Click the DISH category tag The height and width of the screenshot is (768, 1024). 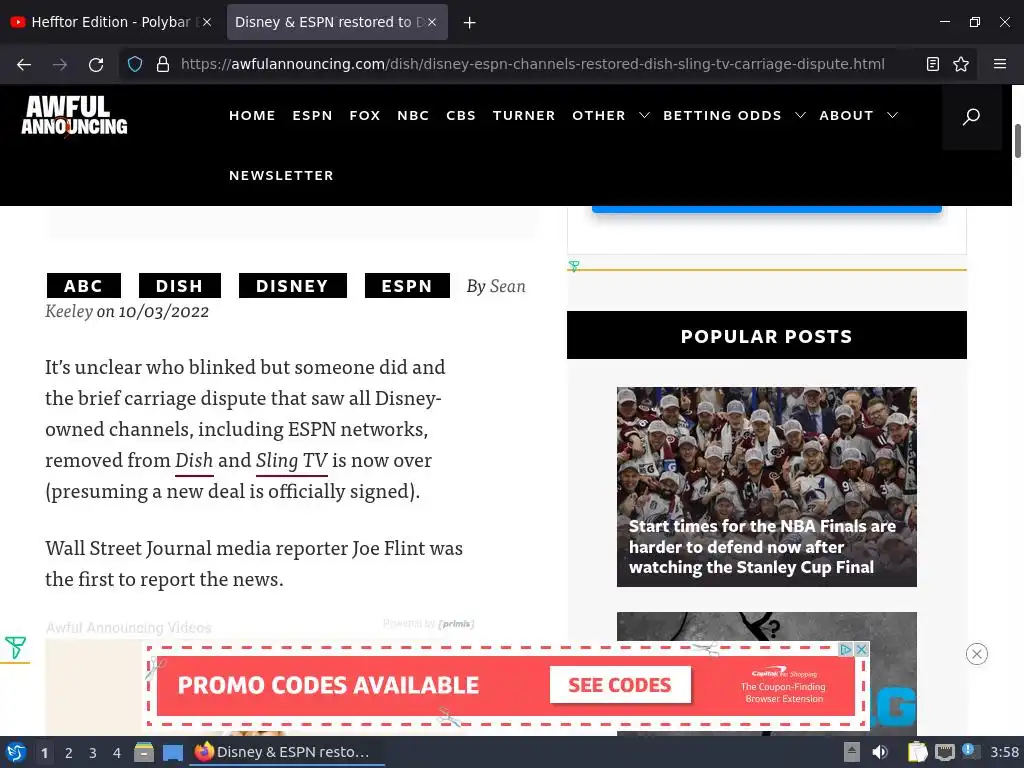point(180,285)
